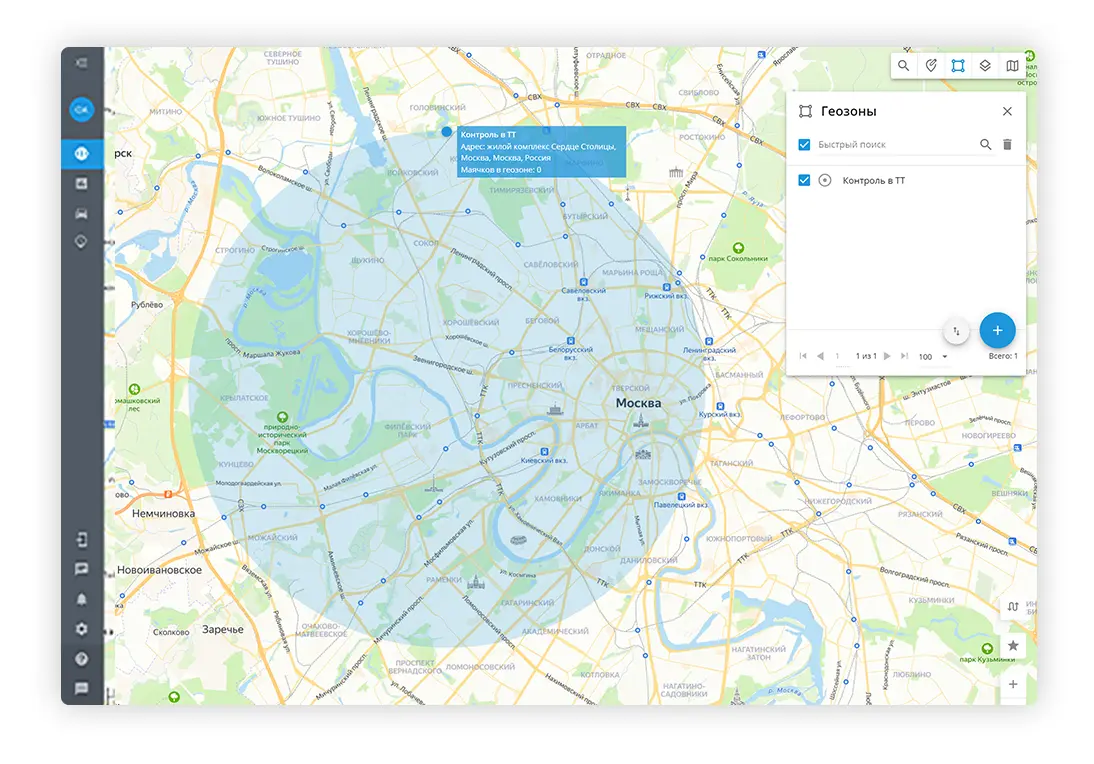Click the geozones polygon toolbar icon

tap(957, 66)
